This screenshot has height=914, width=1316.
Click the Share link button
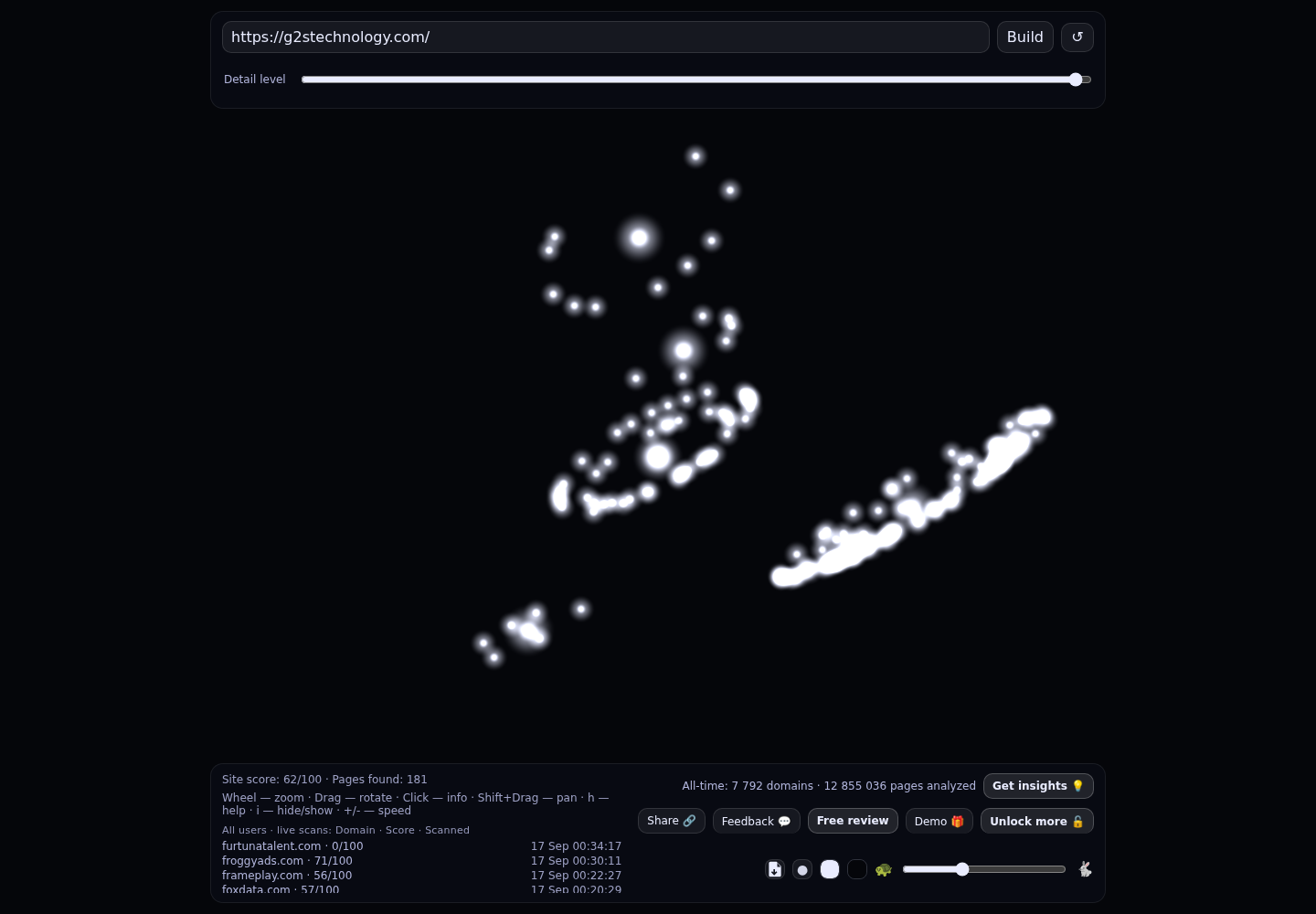point(672,821)
